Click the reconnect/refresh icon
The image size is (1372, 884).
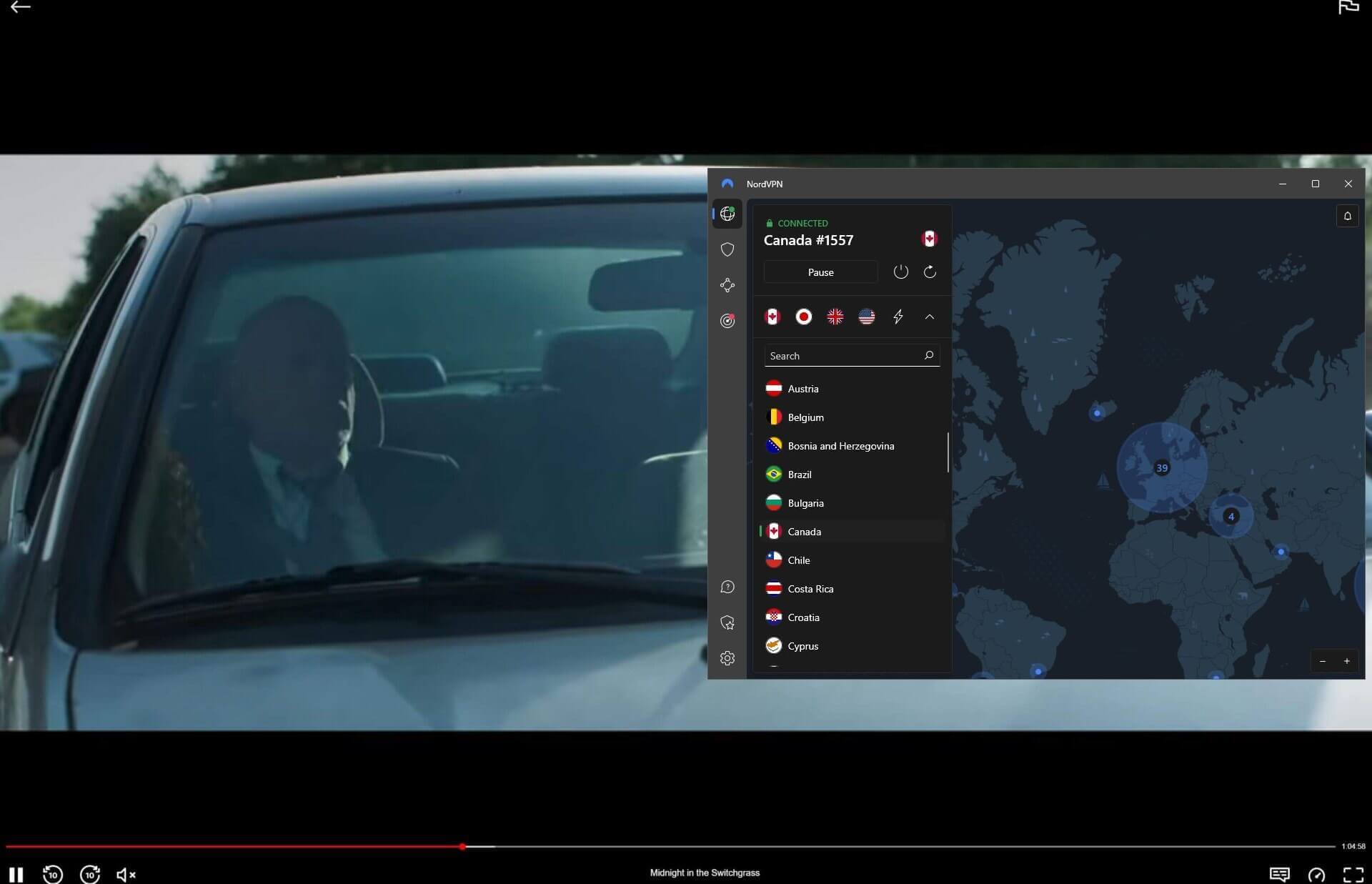pyautogui.click(x=929, y=272)
